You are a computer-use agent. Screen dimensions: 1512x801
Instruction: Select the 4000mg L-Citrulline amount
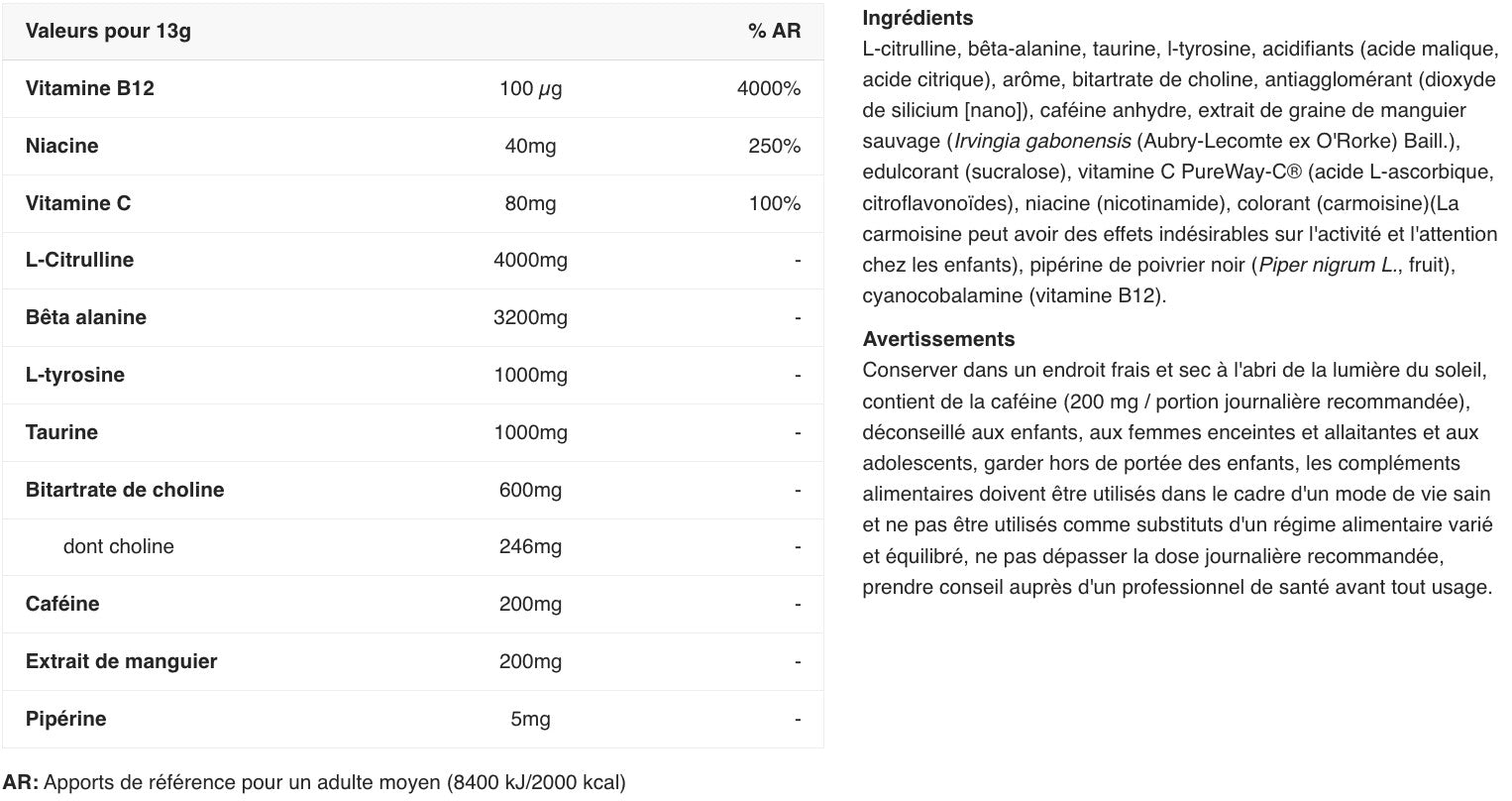[x=530, y=260]
